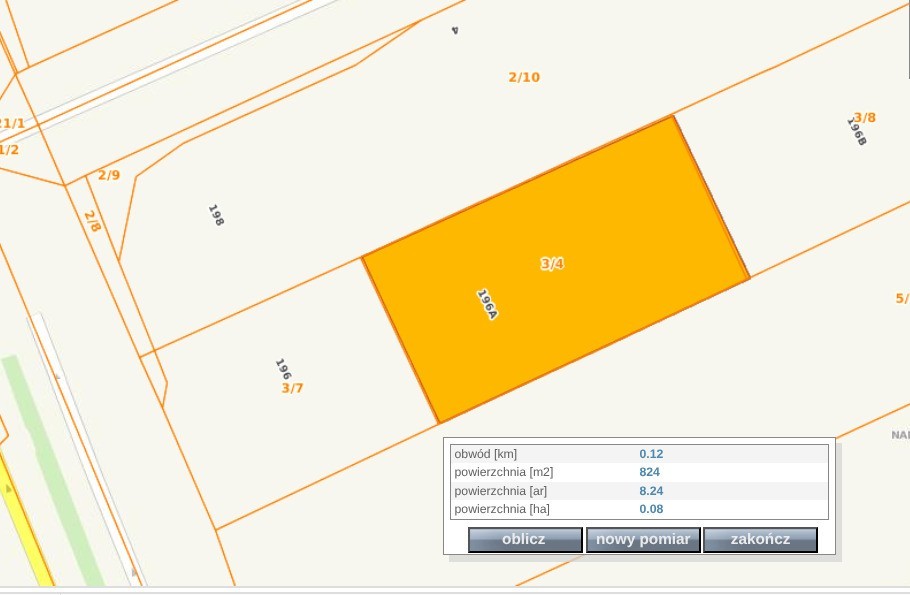Click the obwód [km] value 0.12
Image resolution: width=910 pixels, height=595 pixels.
click(651, 454)
